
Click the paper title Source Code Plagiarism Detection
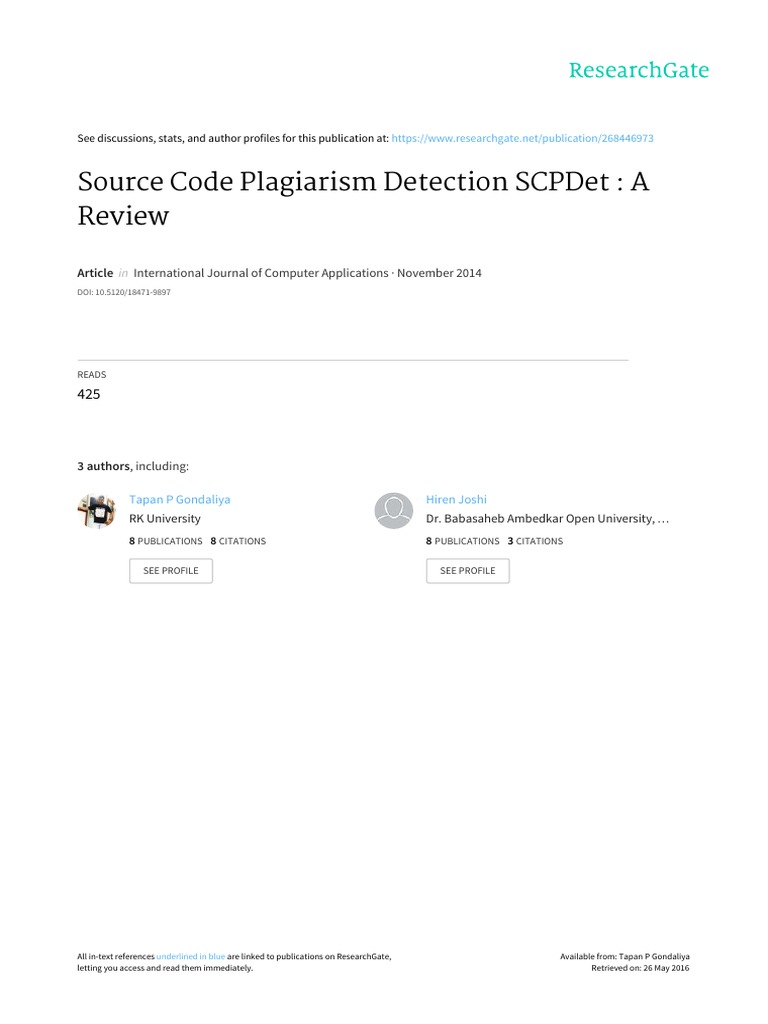363,199
